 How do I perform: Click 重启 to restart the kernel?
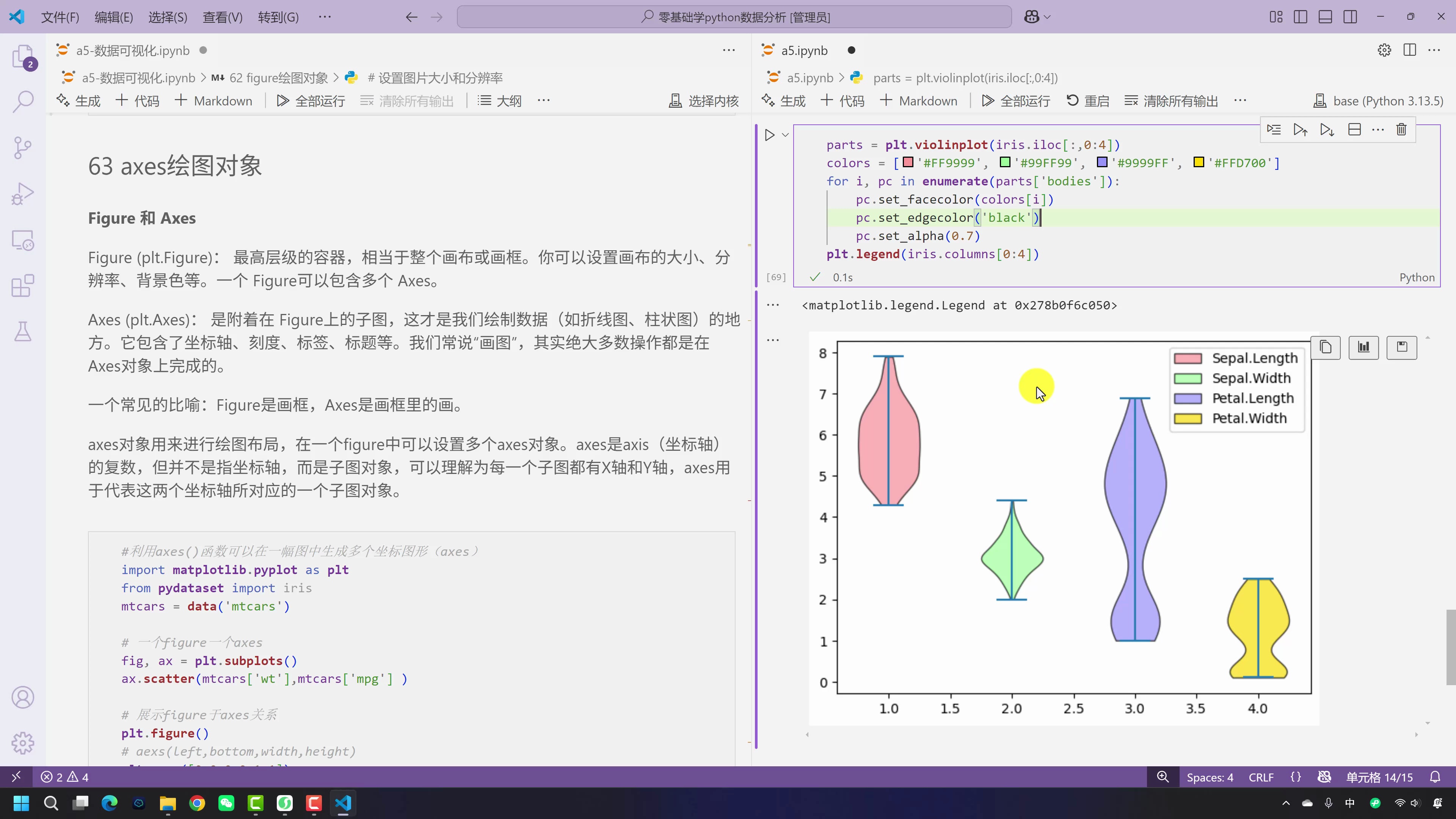1087,101
